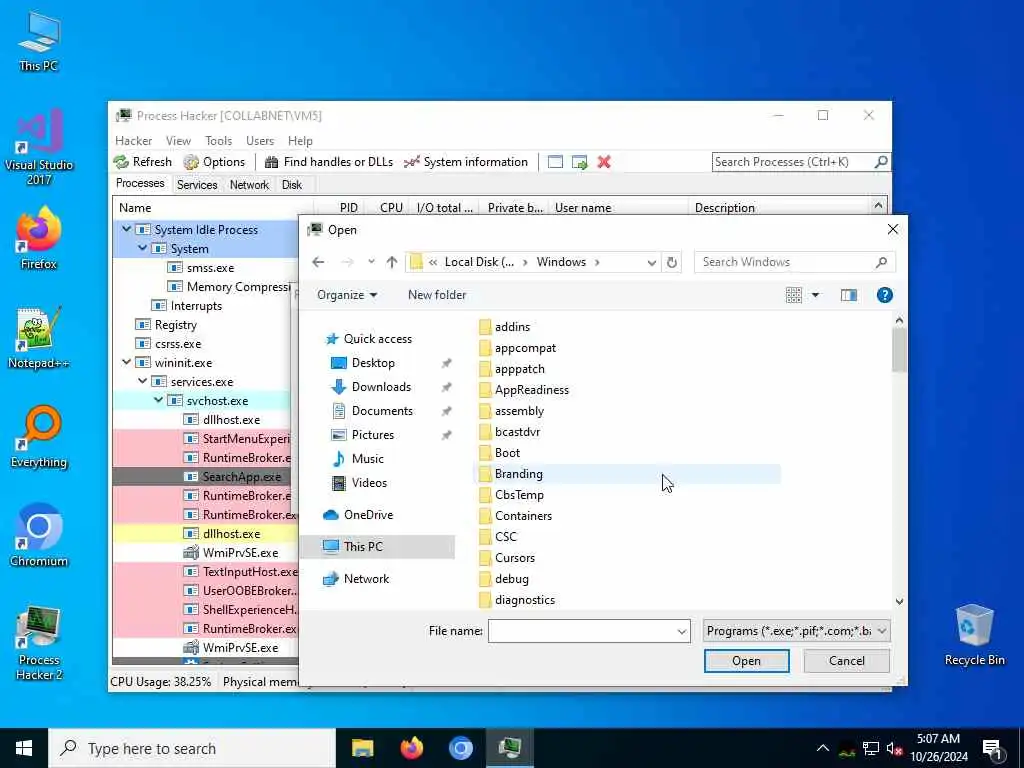Open the view options dropdown arrow
Viewport: 1024px width, 768px height.
point(816,295)
